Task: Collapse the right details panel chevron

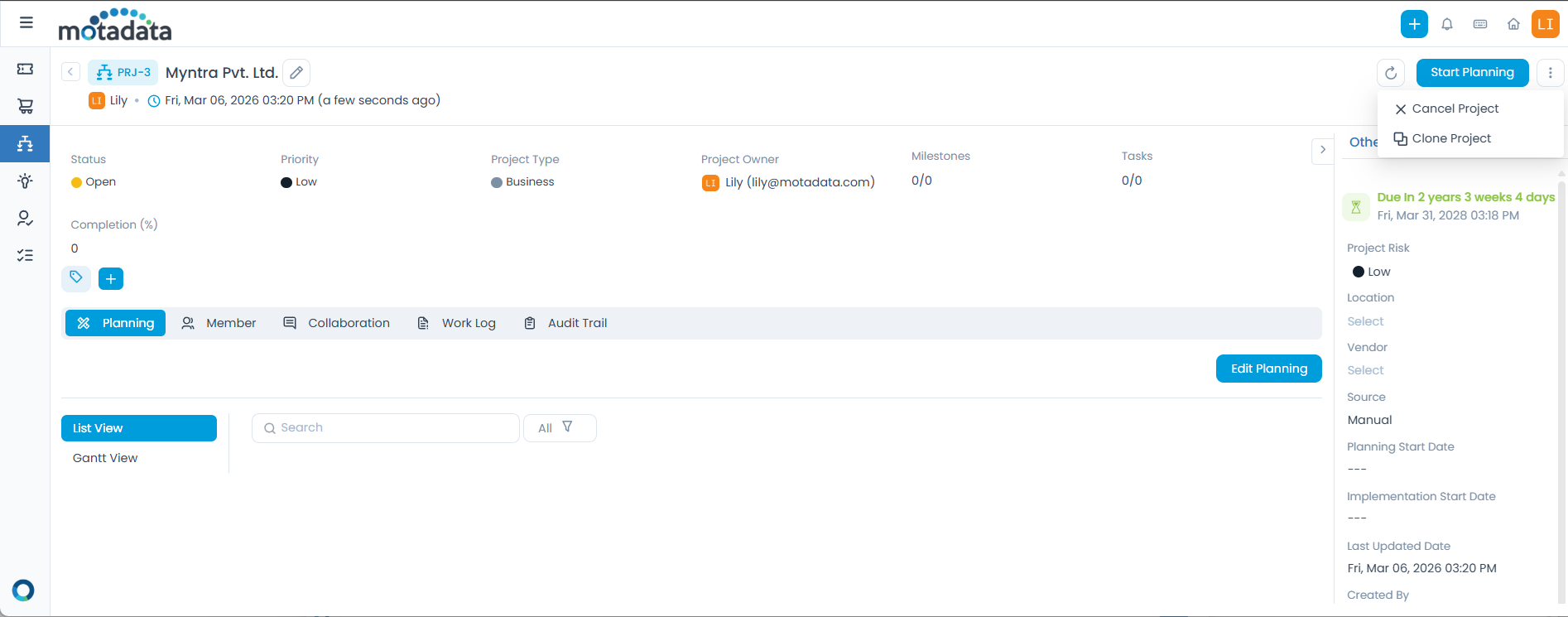Action: coord(1323,150)
